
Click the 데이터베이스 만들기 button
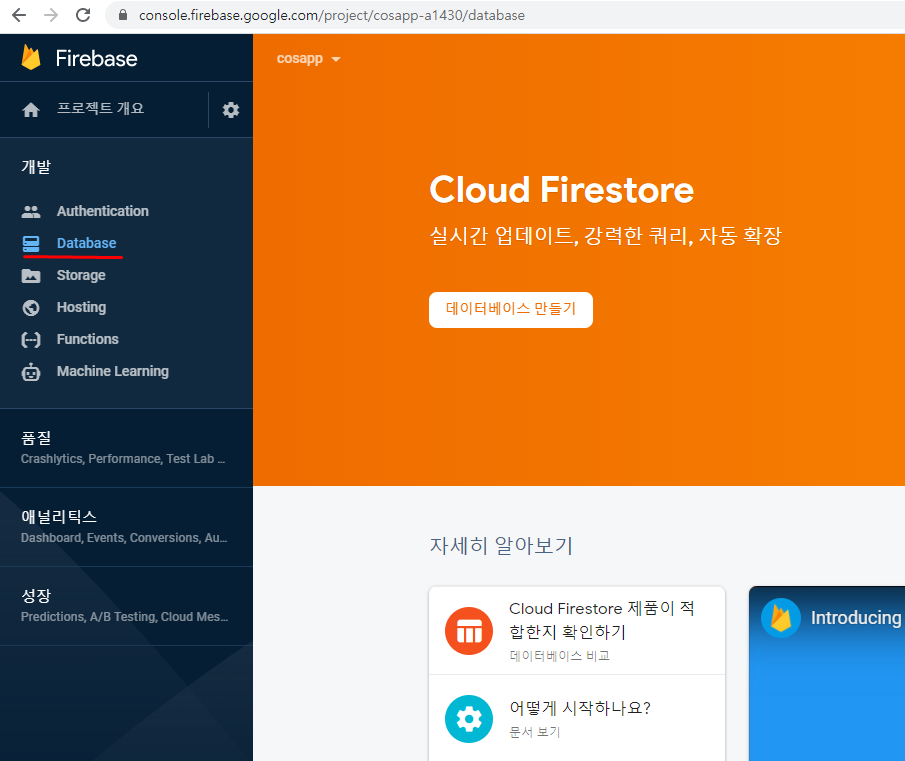click(x=511, y=310)
